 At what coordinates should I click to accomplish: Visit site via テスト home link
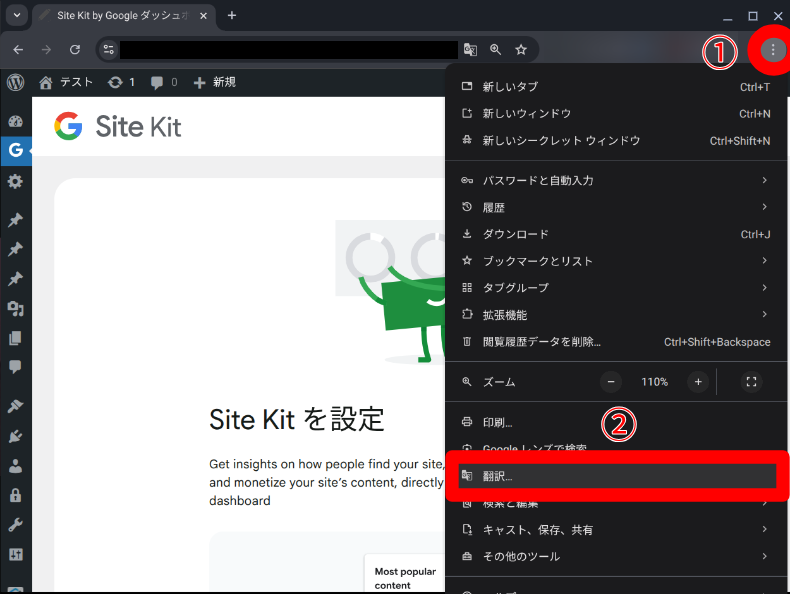pos(67,82)
